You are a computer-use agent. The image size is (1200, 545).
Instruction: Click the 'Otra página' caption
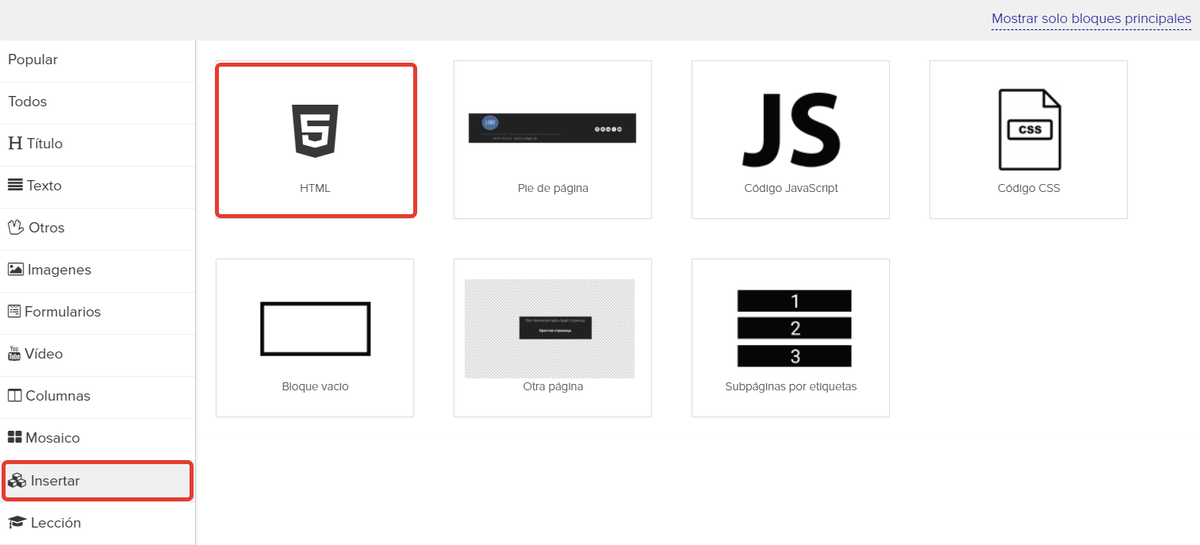pos(553,386)
